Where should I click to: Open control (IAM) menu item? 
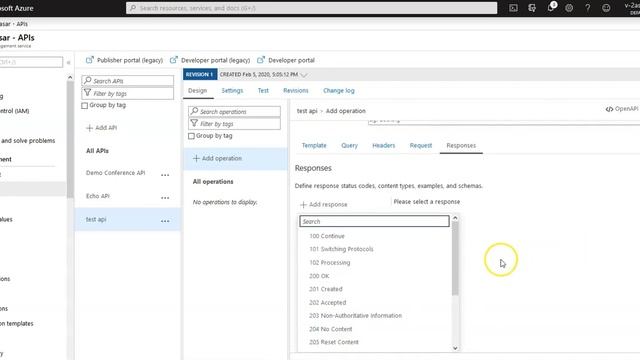15,111
